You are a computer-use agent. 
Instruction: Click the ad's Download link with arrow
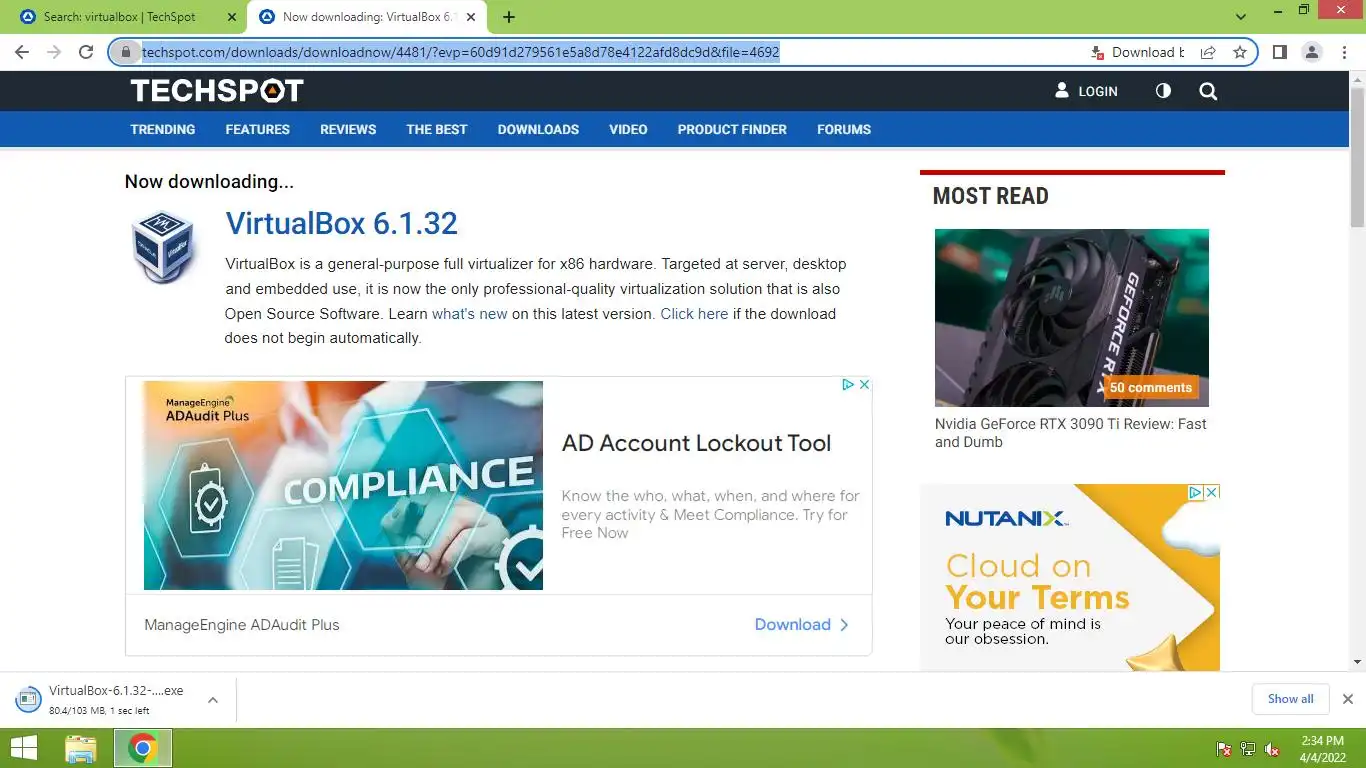pos(802,624)
